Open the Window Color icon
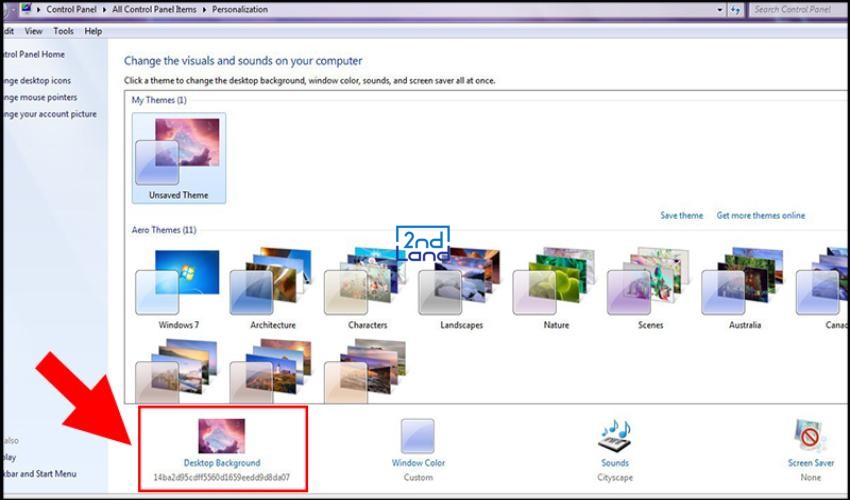This screenshot has height=500, width=850. (417, 435)
